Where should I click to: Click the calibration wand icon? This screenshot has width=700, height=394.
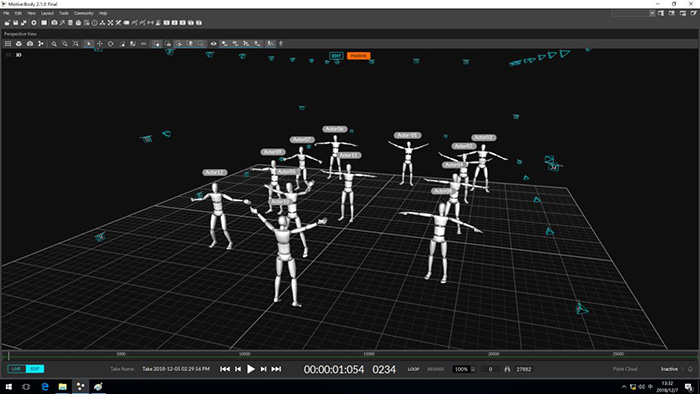[62, 23]
